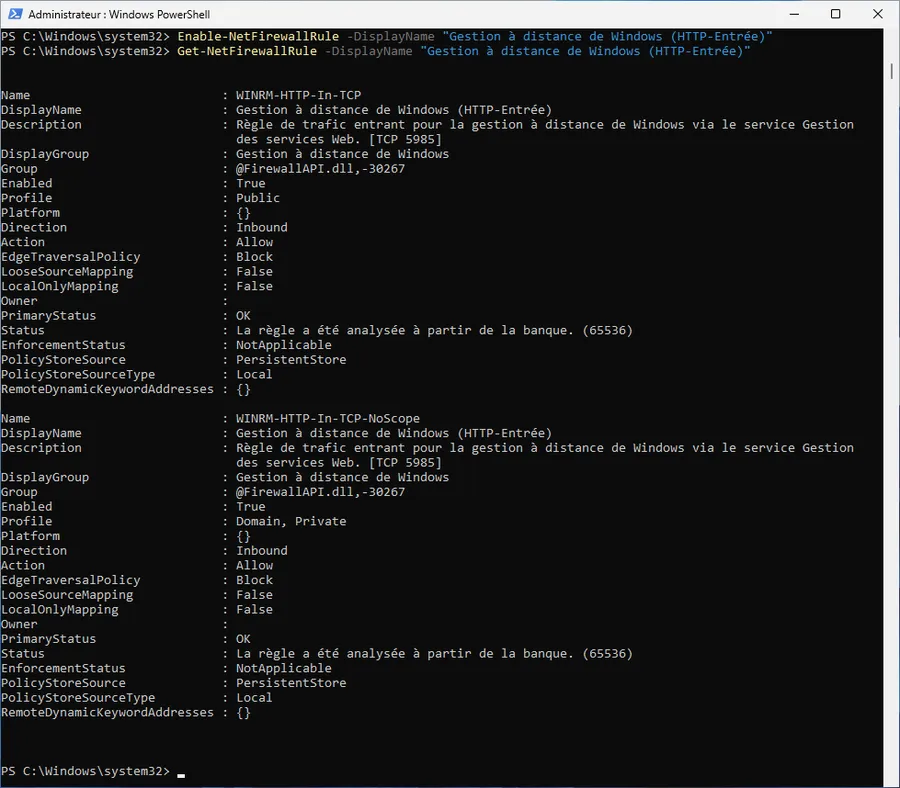The width and height of the screenshot is (900, 788).
Task: Click the Profile value 'Public'
Action: tap(258, 198)
